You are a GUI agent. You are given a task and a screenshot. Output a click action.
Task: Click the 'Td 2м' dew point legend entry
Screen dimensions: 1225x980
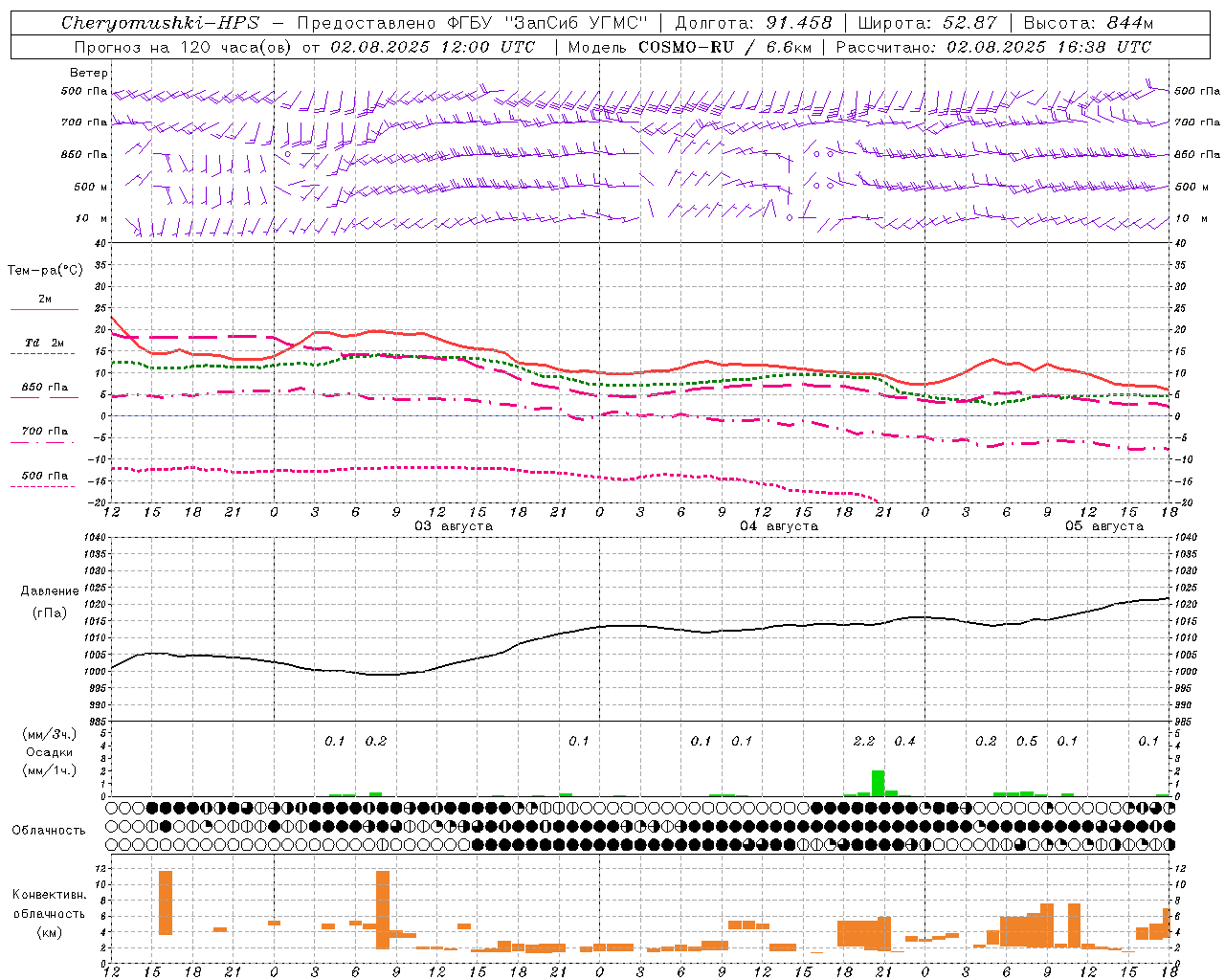click(45, 343)
